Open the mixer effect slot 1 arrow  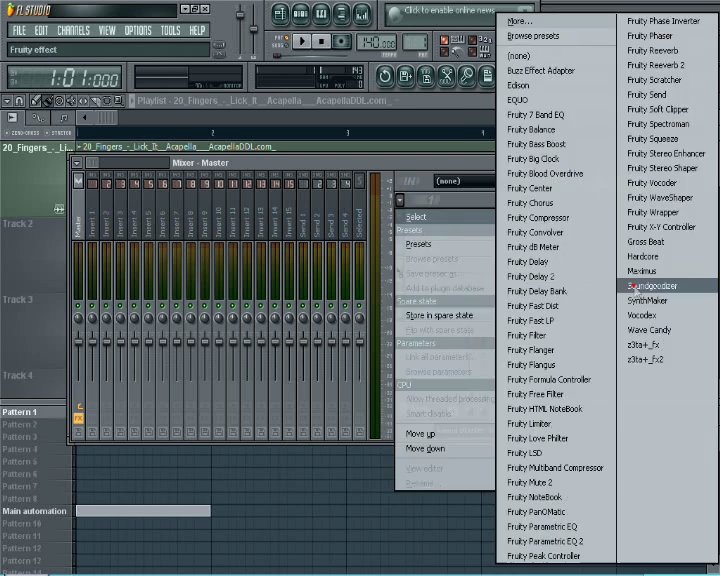pos(400,200)
